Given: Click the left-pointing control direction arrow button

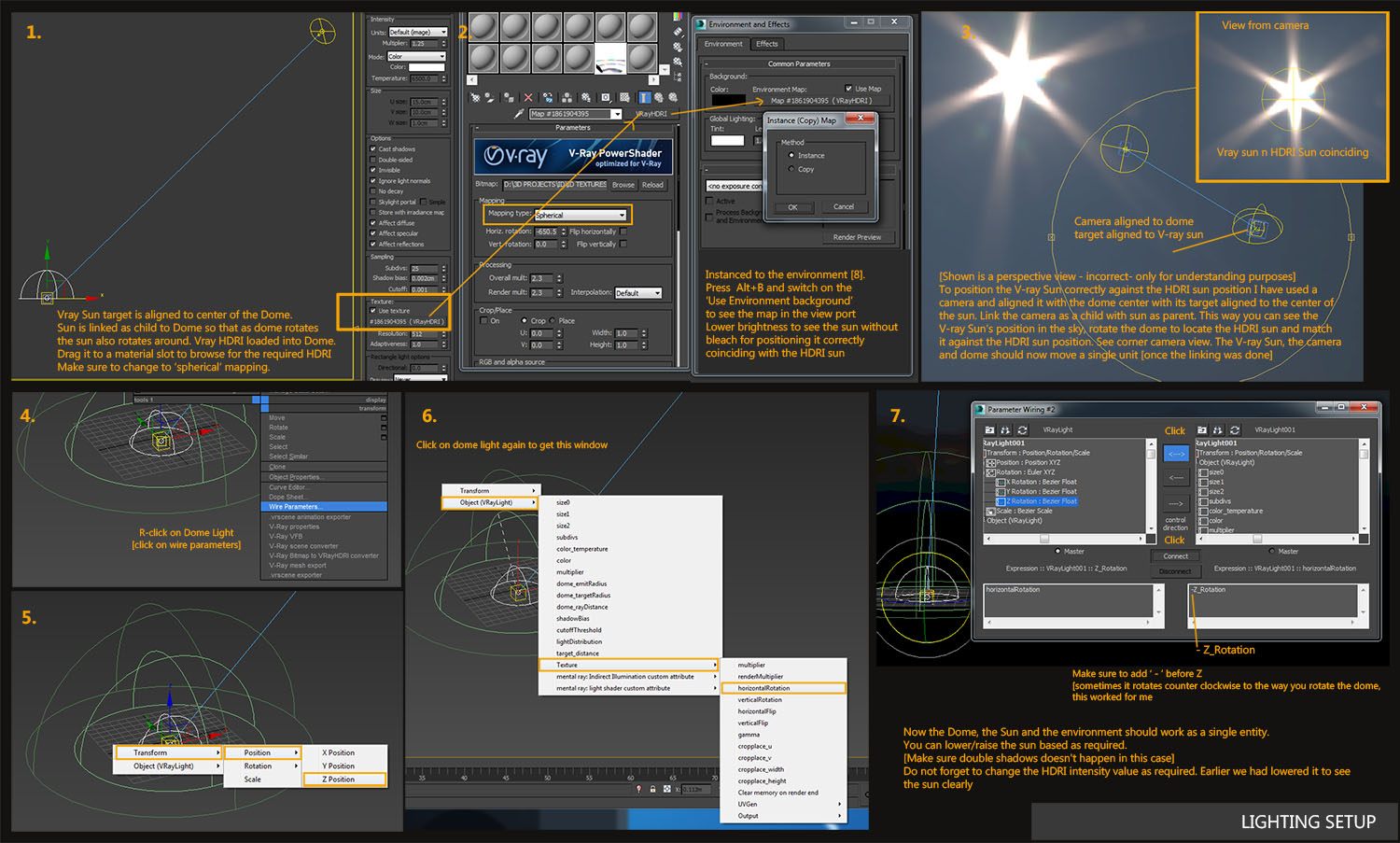Looking at the screenshot, I should pyautogui.click(x=1176, y=478).
